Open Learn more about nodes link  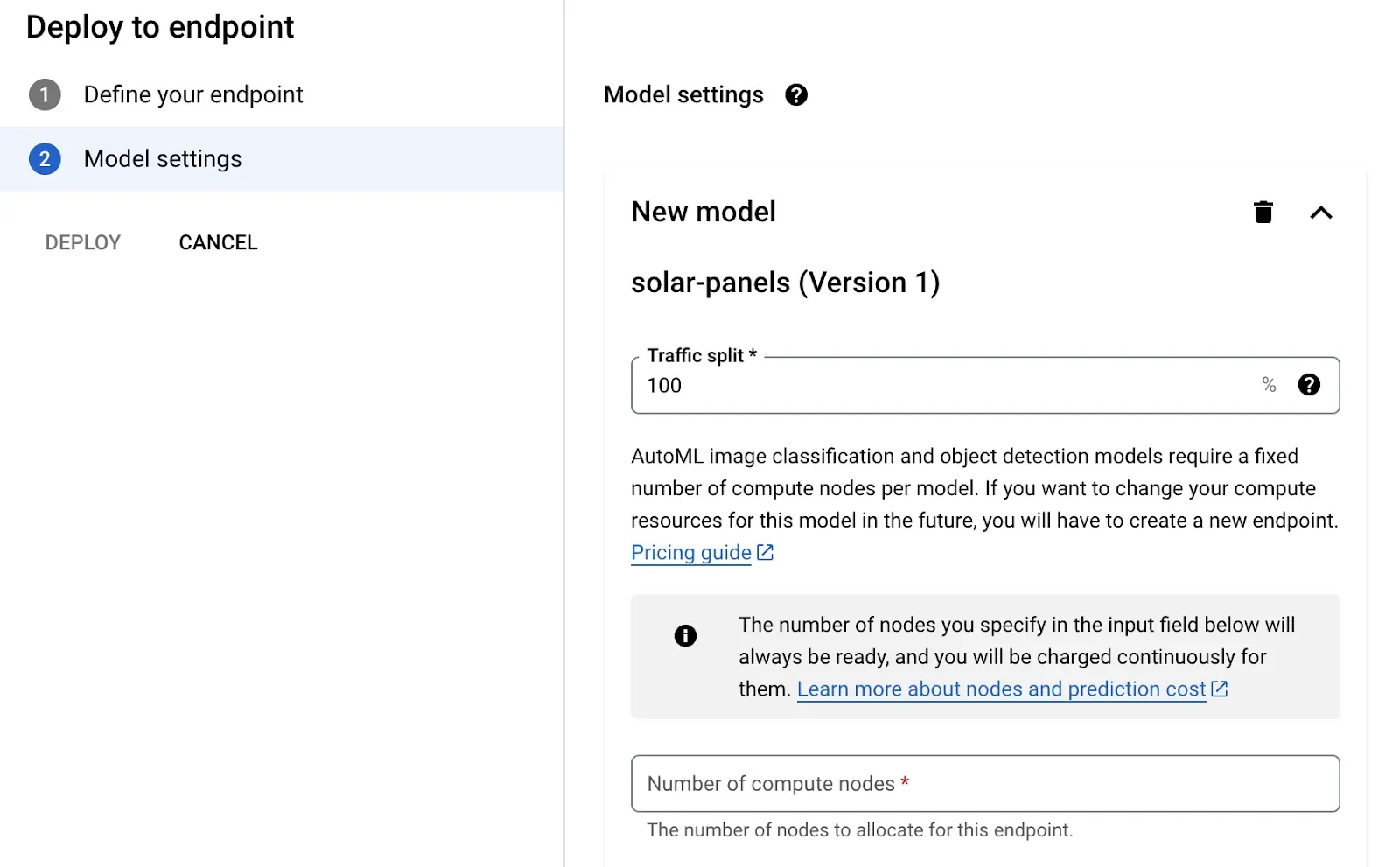pos(1000,689)
